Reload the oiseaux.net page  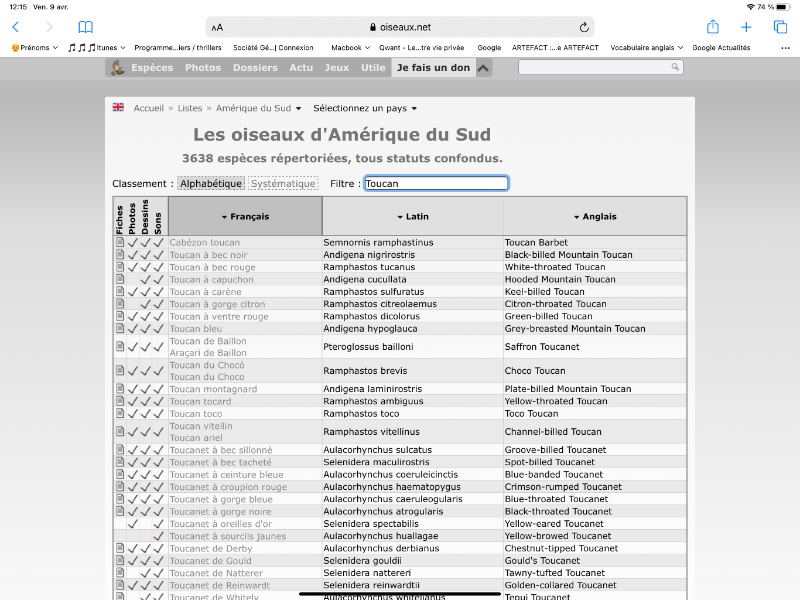pyautogui.click(x=584, y=27)
